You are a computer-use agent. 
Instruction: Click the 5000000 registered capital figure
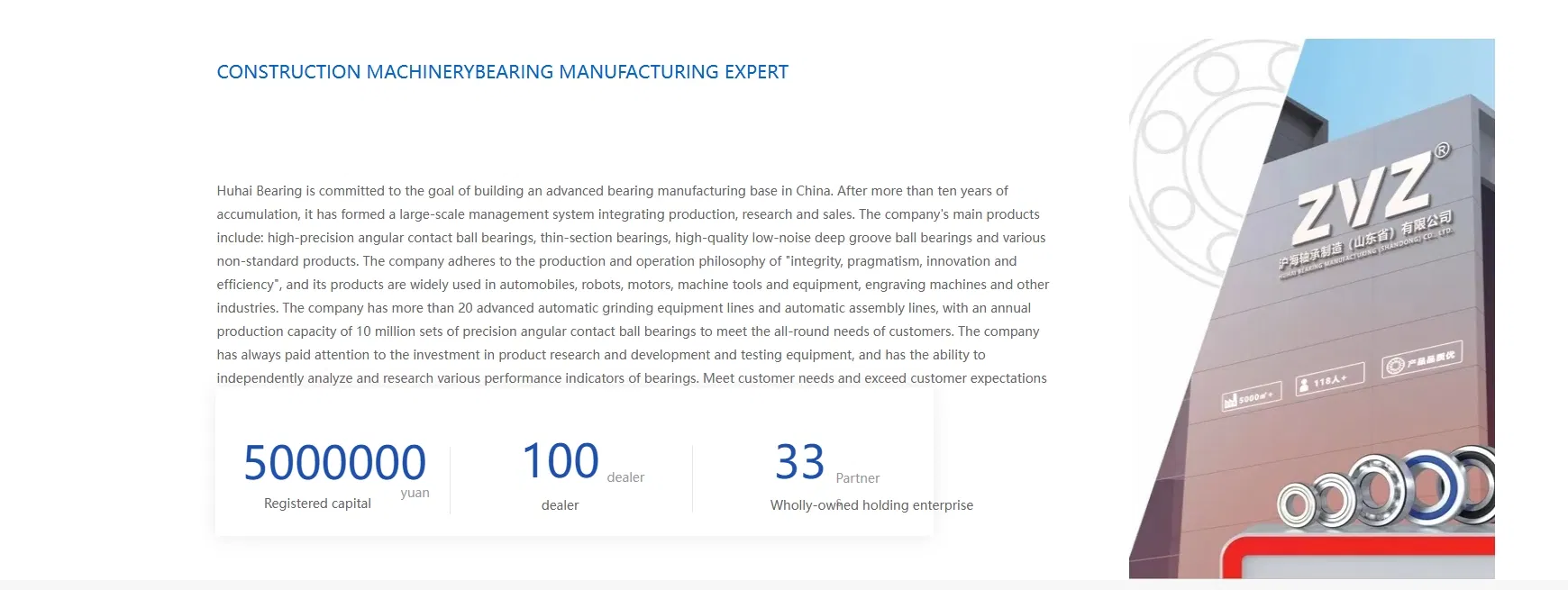tap(334, 463)
